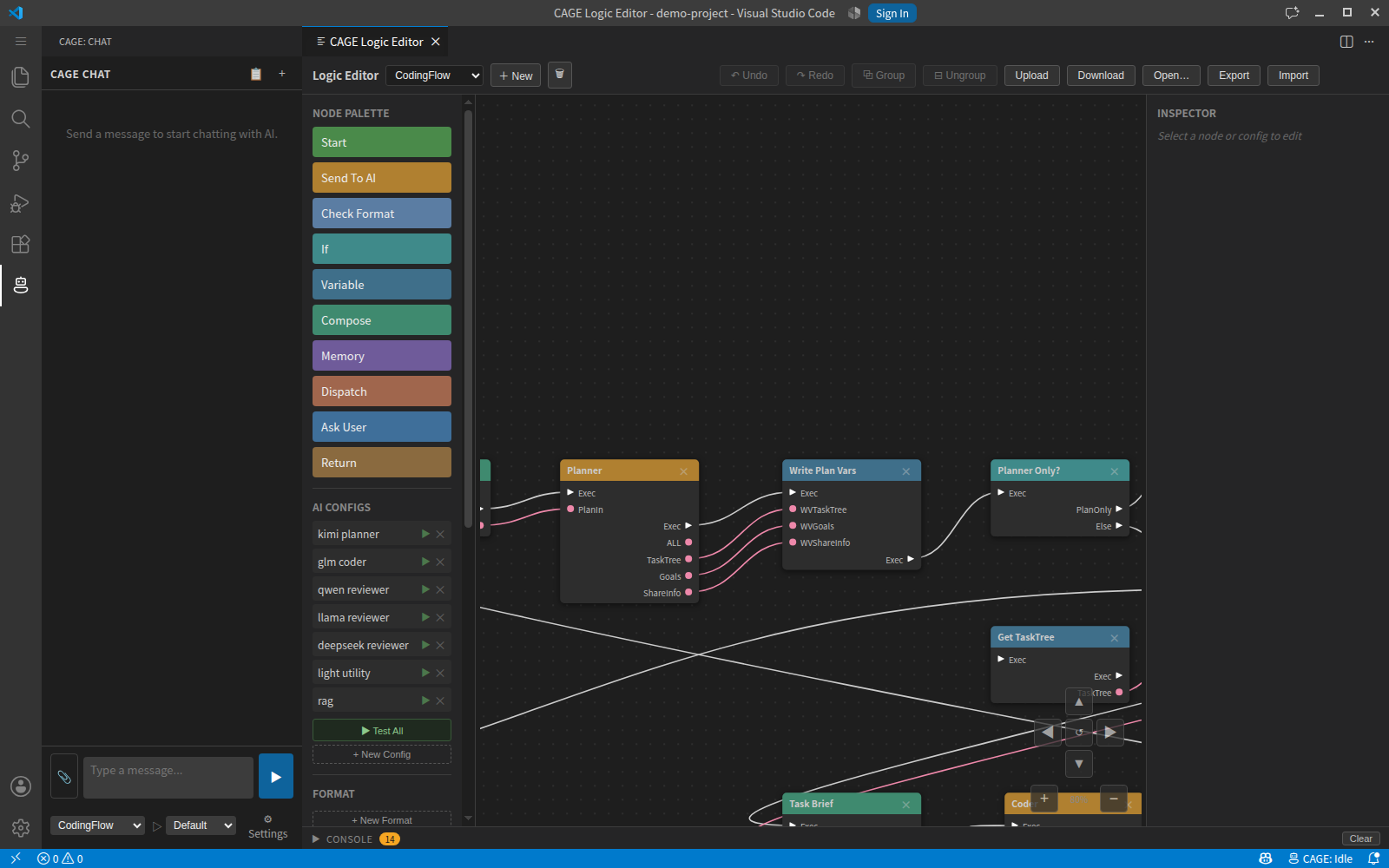Clear the console with Clear button

click(1361, 838)
